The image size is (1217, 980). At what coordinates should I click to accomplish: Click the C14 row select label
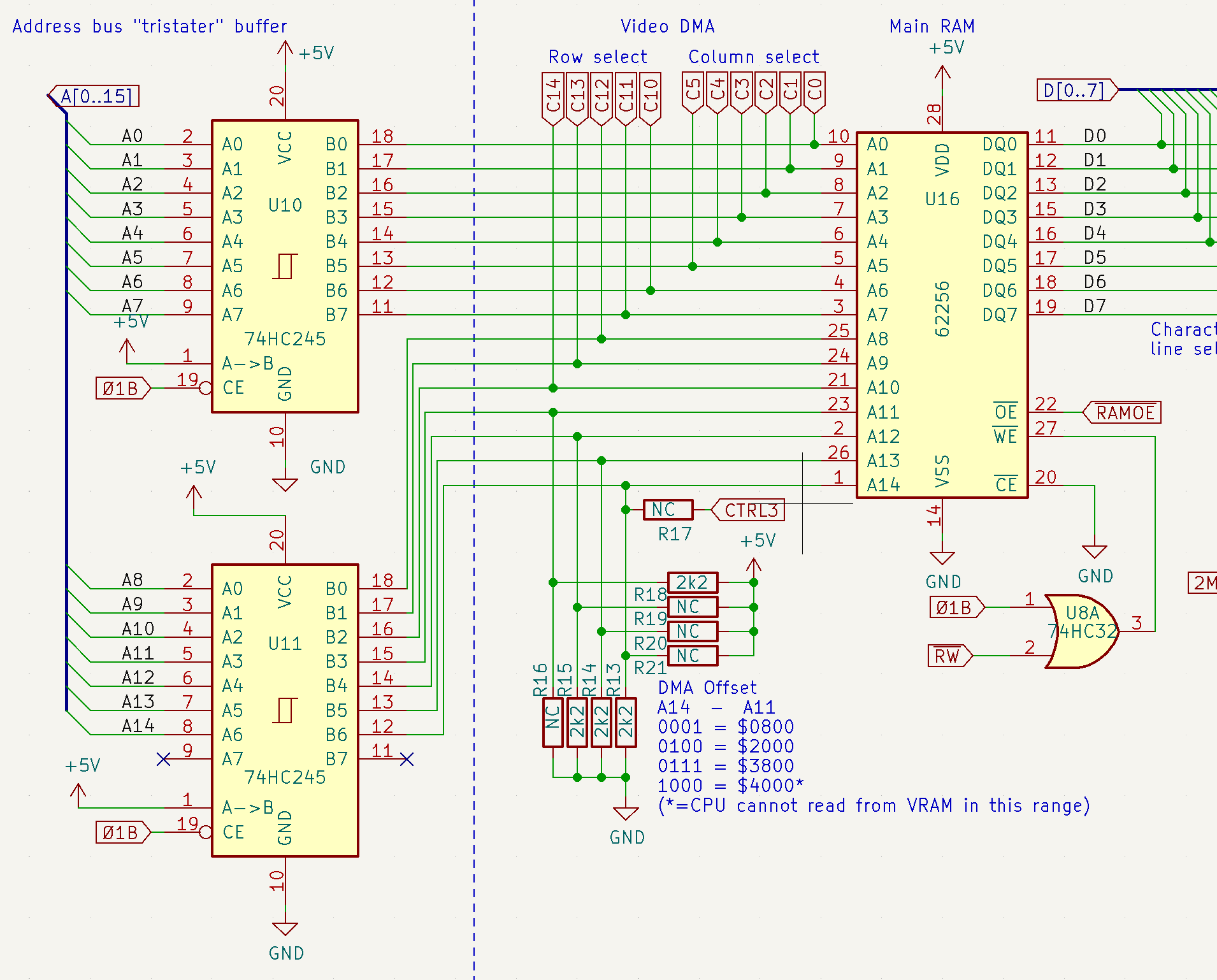pyautogui.click(x=552, y=97)
